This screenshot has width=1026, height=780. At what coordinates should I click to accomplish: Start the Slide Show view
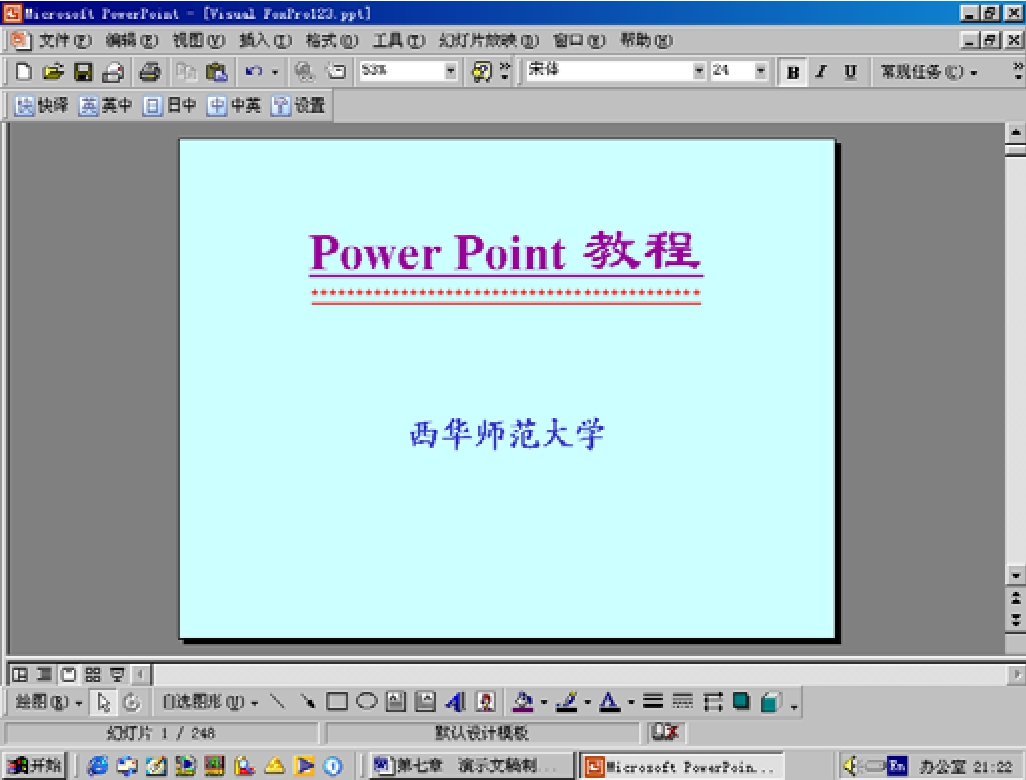(117, 674)
